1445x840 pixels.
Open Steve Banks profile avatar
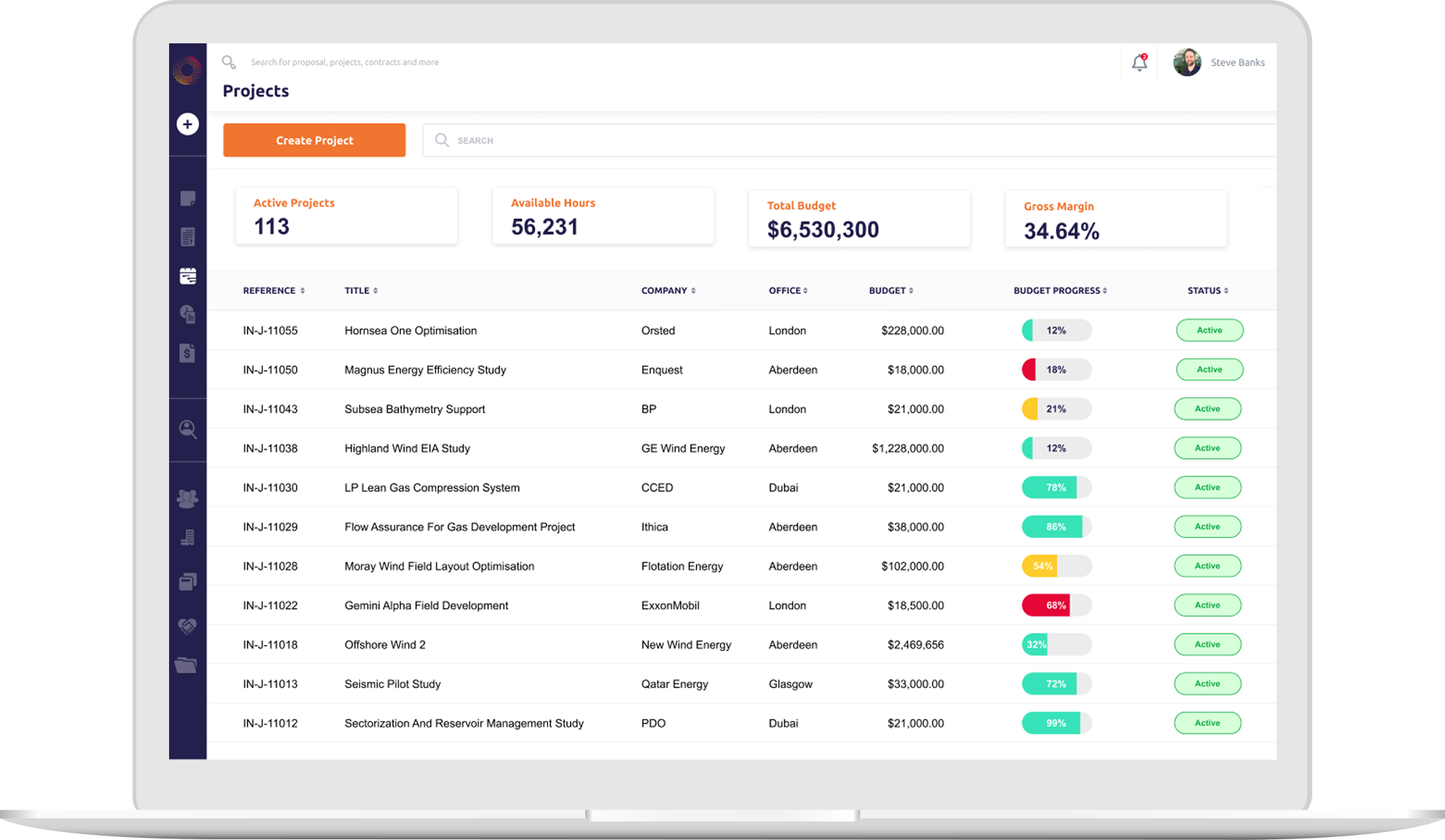coord(1187,63)
